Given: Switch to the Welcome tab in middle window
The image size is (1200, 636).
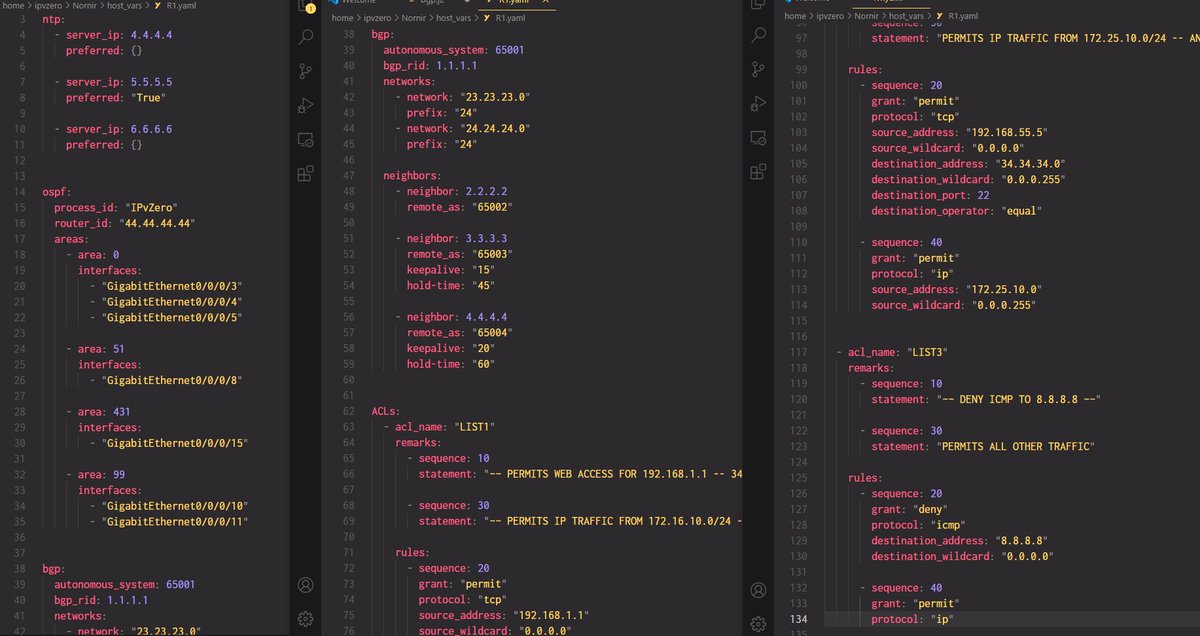Looking at the screenshot, I should point(356,3).
